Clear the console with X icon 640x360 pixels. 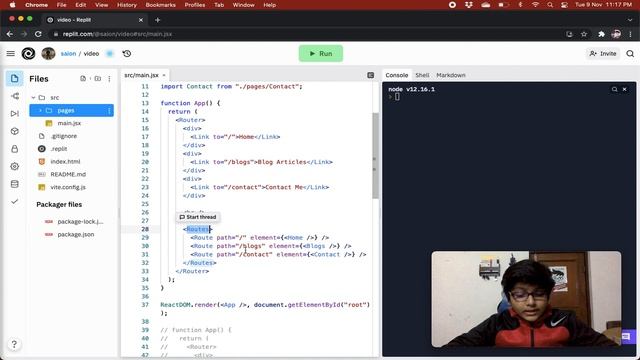[x=624, y=89]
